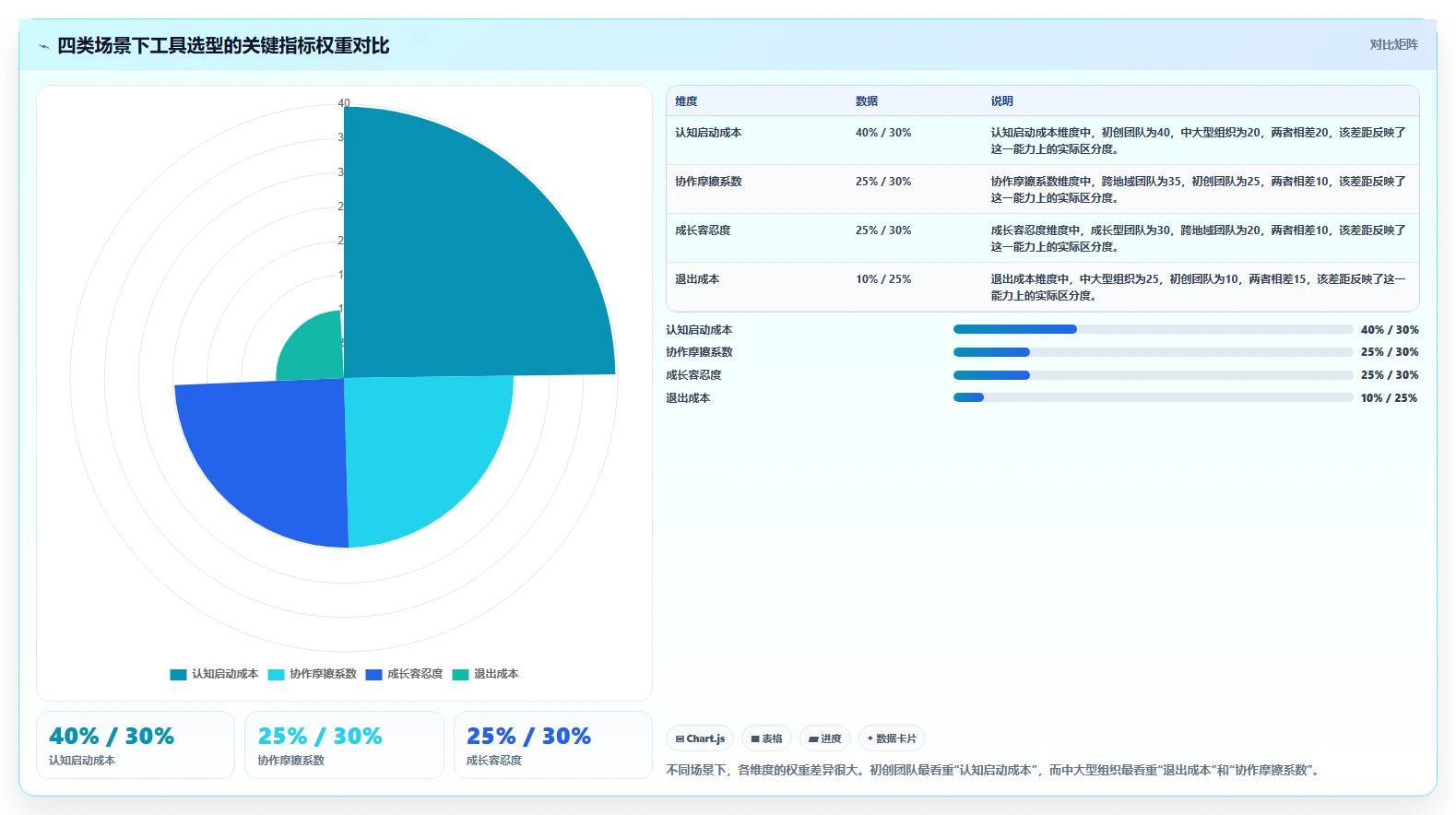Click the 认知启动成本 description text in table

pyautogui.click(x=1199, y=141)
